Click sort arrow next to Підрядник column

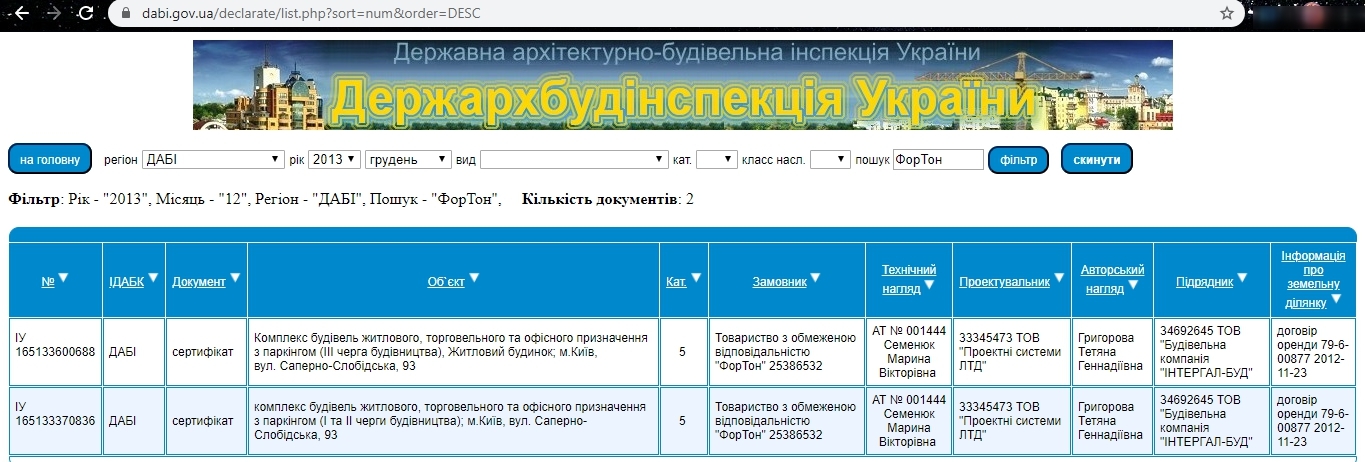(x=1243, y=278)
